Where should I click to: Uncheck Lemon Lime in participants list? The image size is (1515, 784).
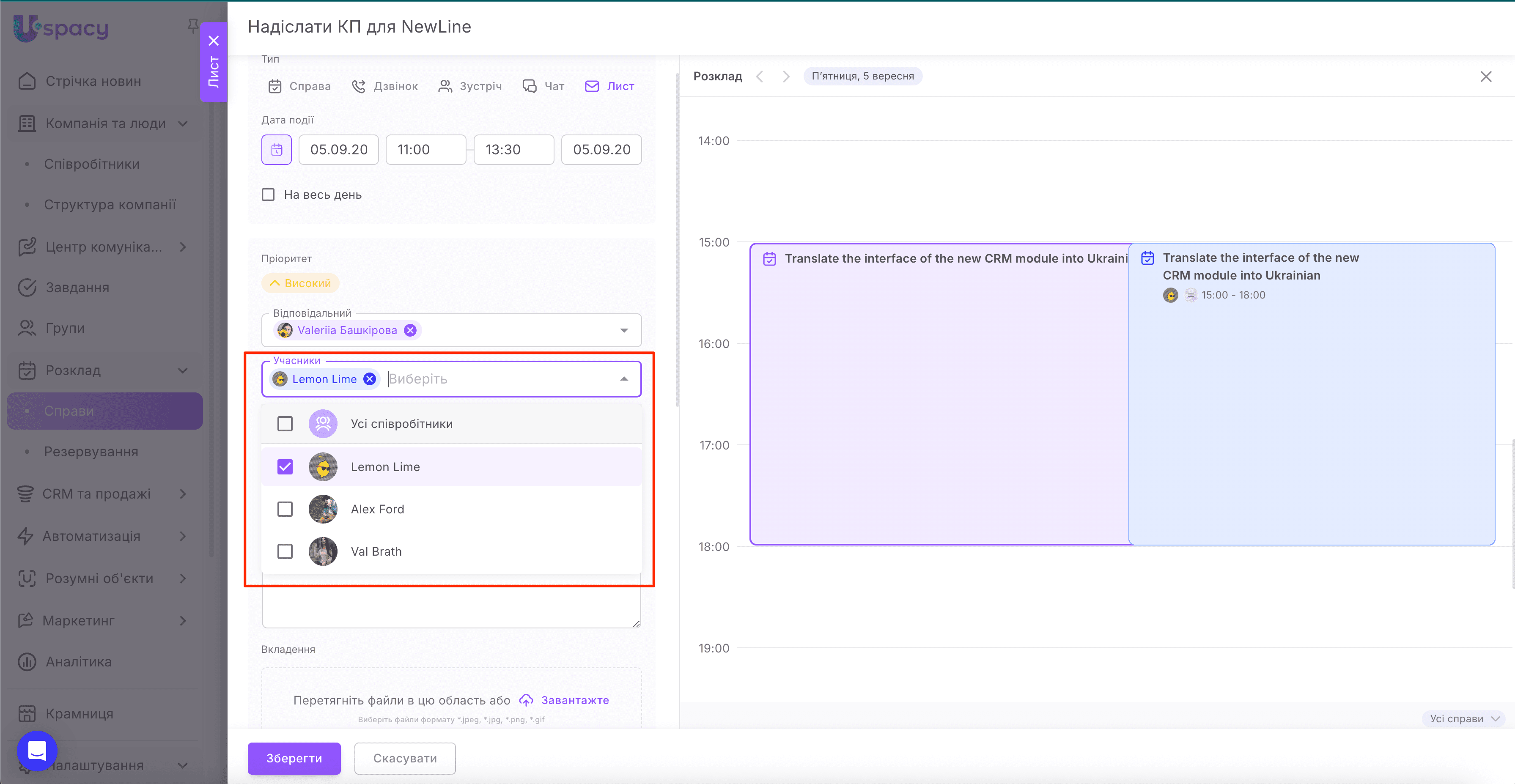tap(285, 467)
